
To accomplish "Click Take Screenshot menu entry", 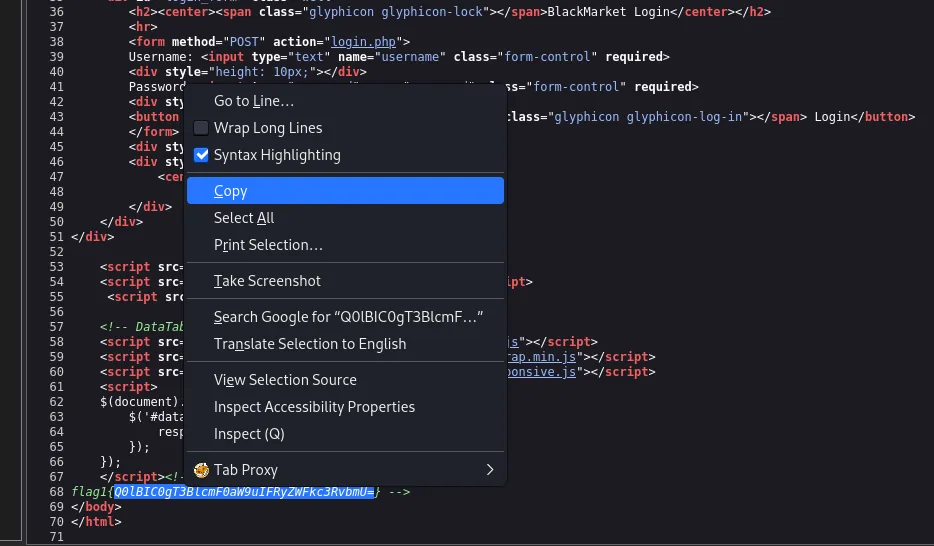I will pos(345,281).
